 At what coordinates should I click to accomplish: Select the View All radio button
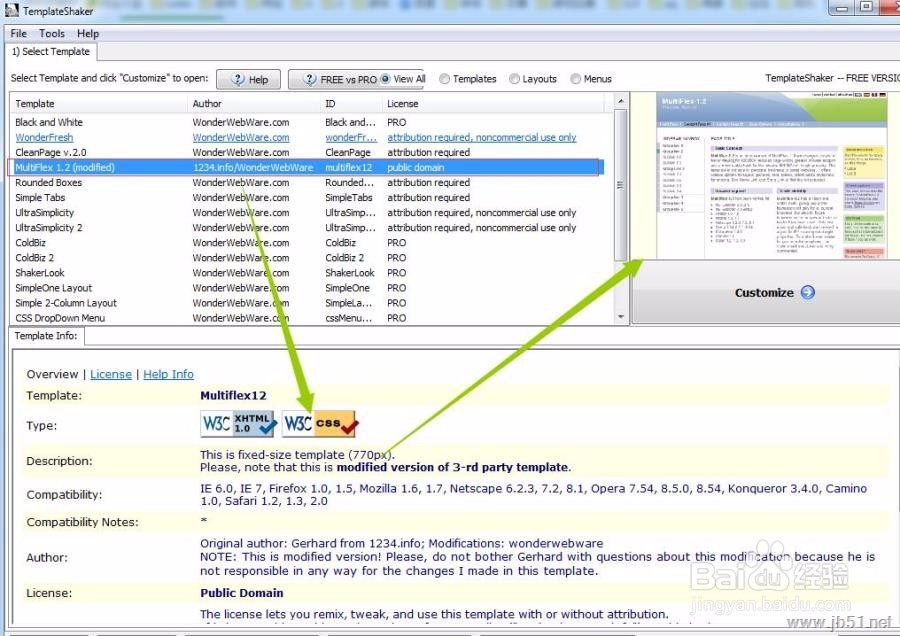pos(385,79)
